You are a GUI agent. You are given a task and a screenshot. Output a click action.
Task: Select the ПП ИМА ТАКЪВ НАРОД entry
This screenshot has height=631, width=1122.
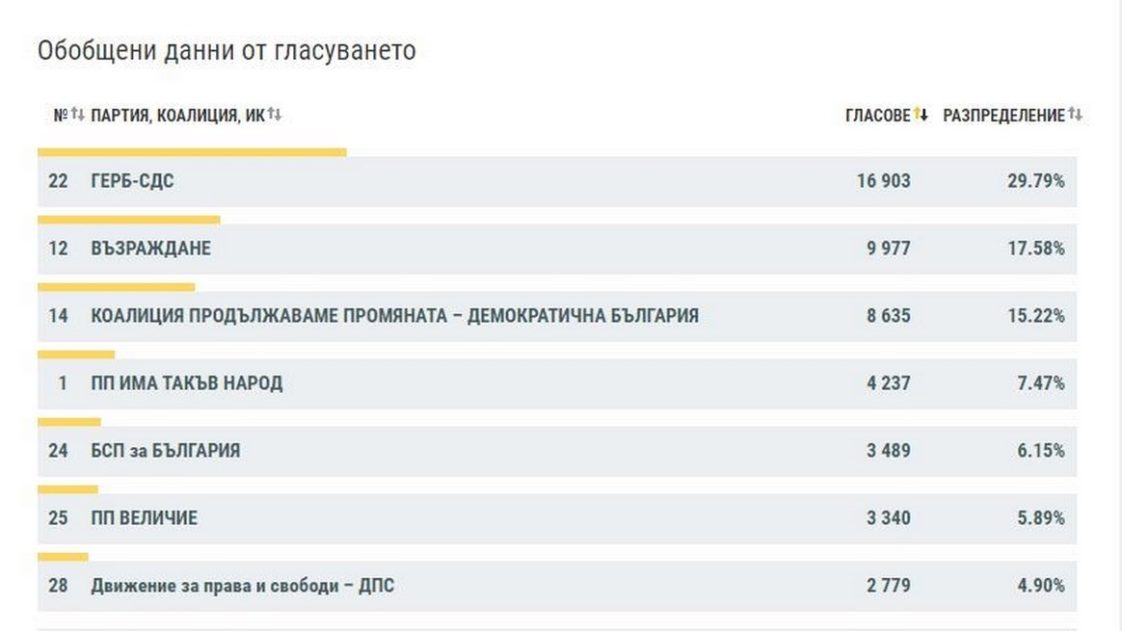coord(186,383)
